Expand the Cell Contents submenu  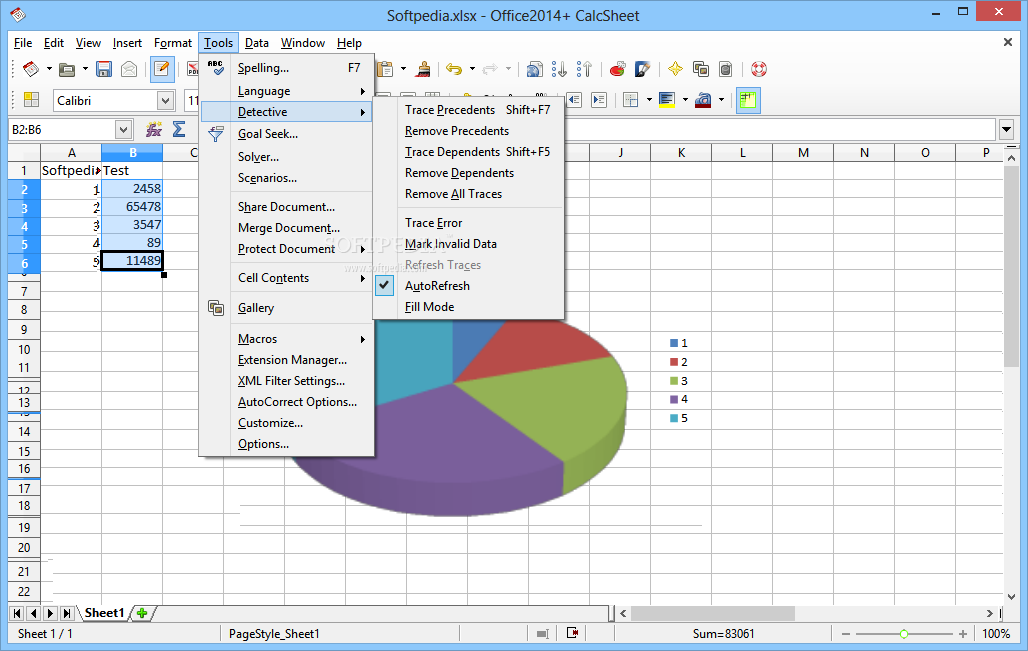[287, 278]
